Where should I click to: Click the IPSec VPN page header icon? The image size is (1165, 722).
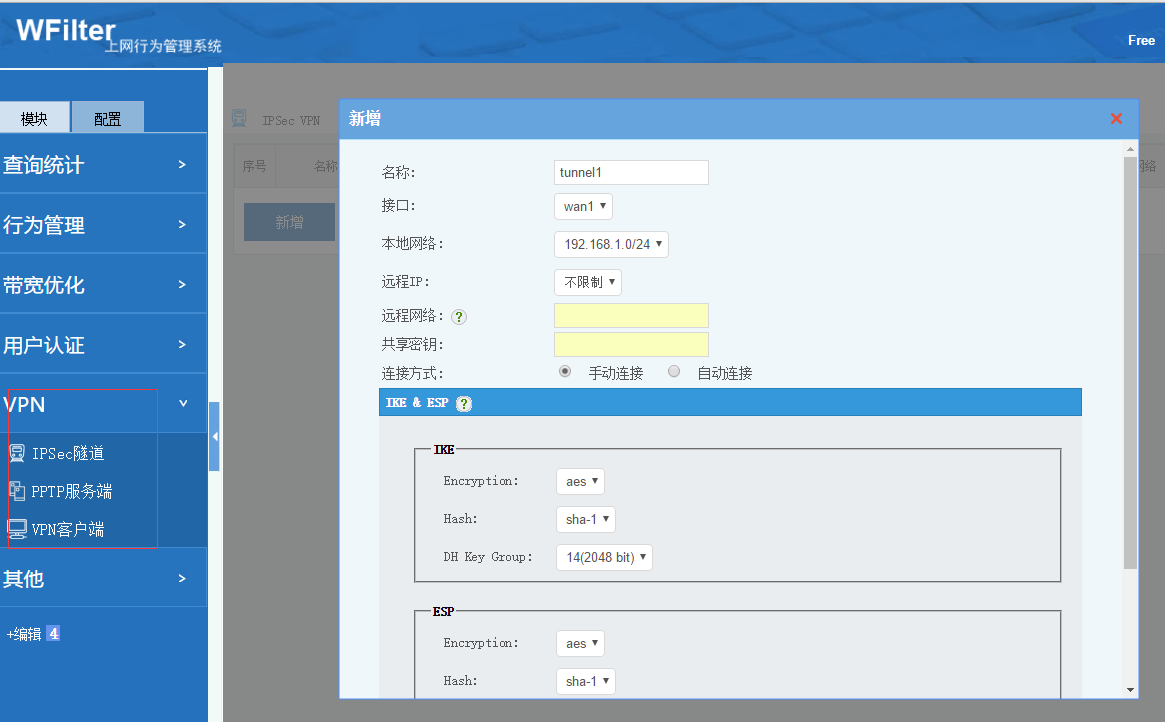tap(239, 119)
